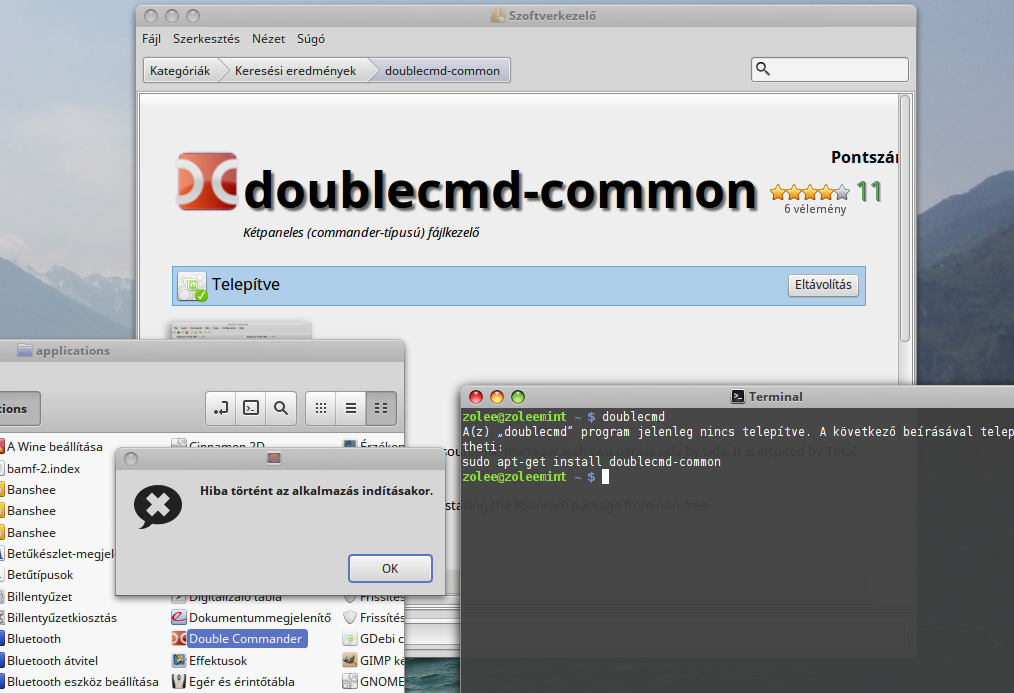Click the applications folder icon in titlebar
This screenshot has width=1014, height=693.
(25, 350)
